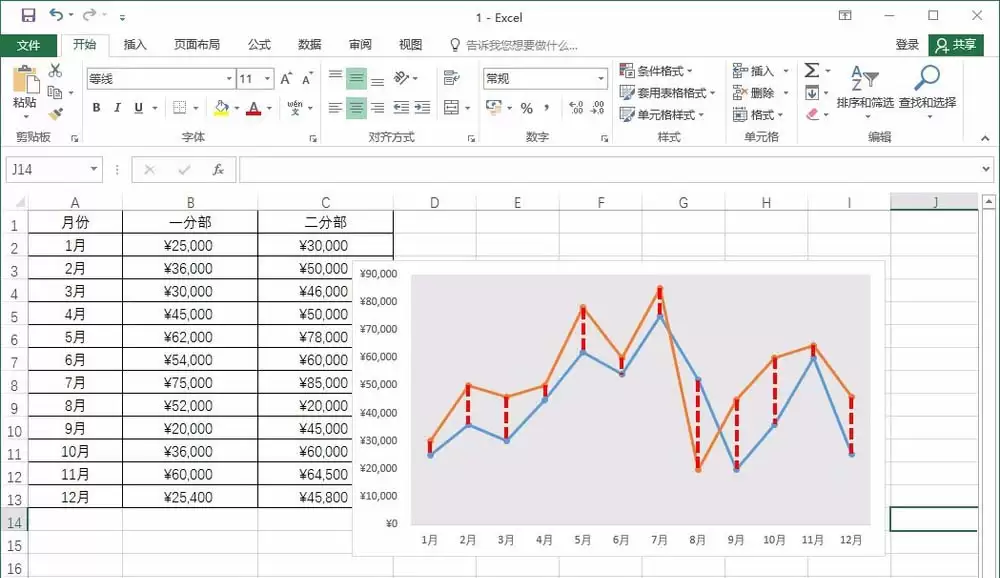
Task: Click the percent style icon
Action: (526, 108)
